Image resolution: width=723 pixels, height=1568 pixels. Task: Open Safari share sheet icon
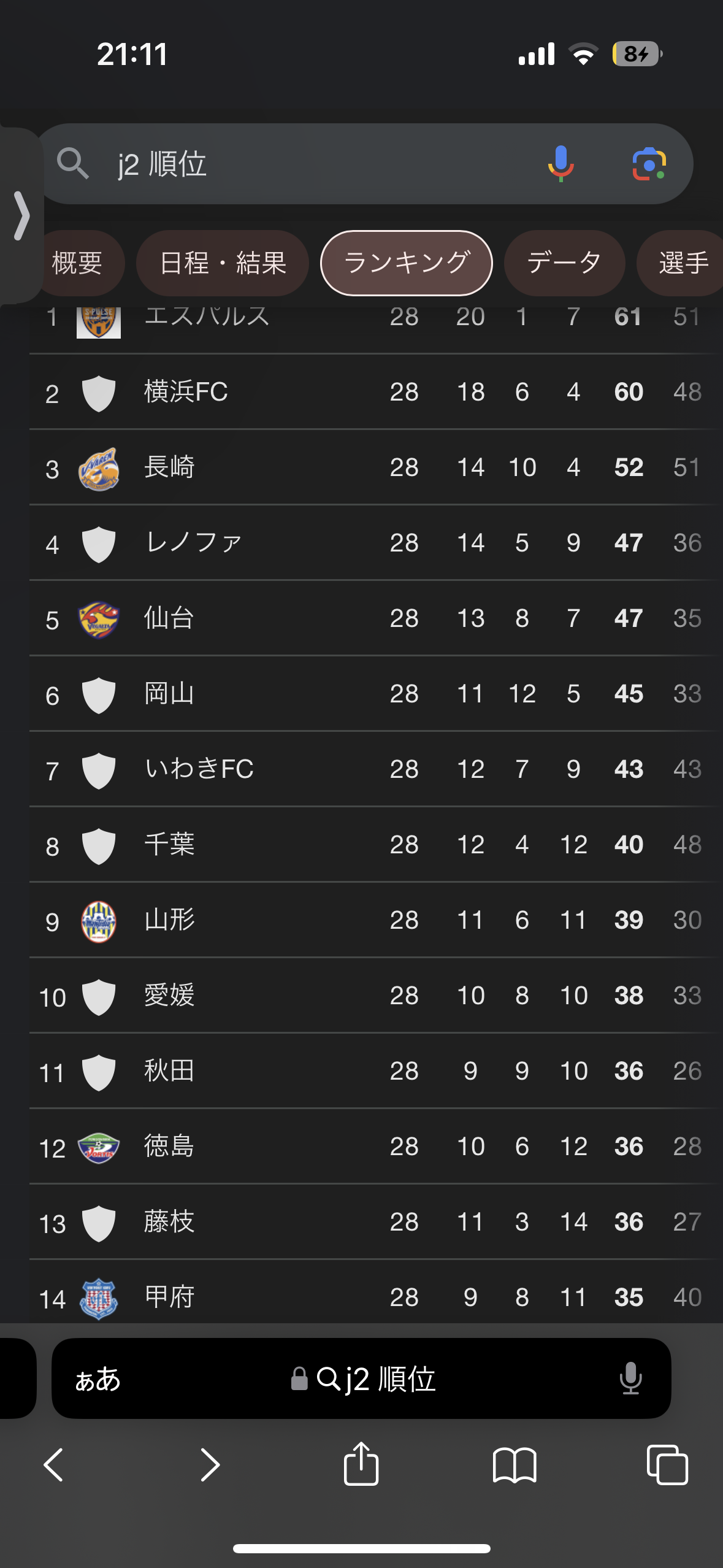(x=361, y=1464)
